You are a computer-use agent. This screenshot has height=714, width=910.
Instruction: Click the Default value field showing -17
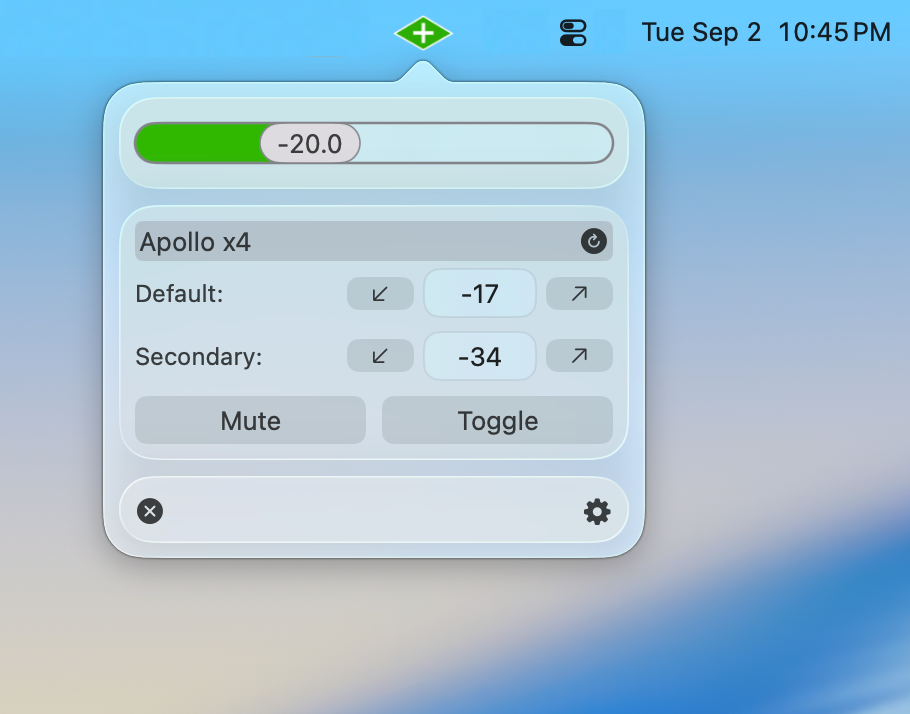pyautogui.click(x=480, y=294)
